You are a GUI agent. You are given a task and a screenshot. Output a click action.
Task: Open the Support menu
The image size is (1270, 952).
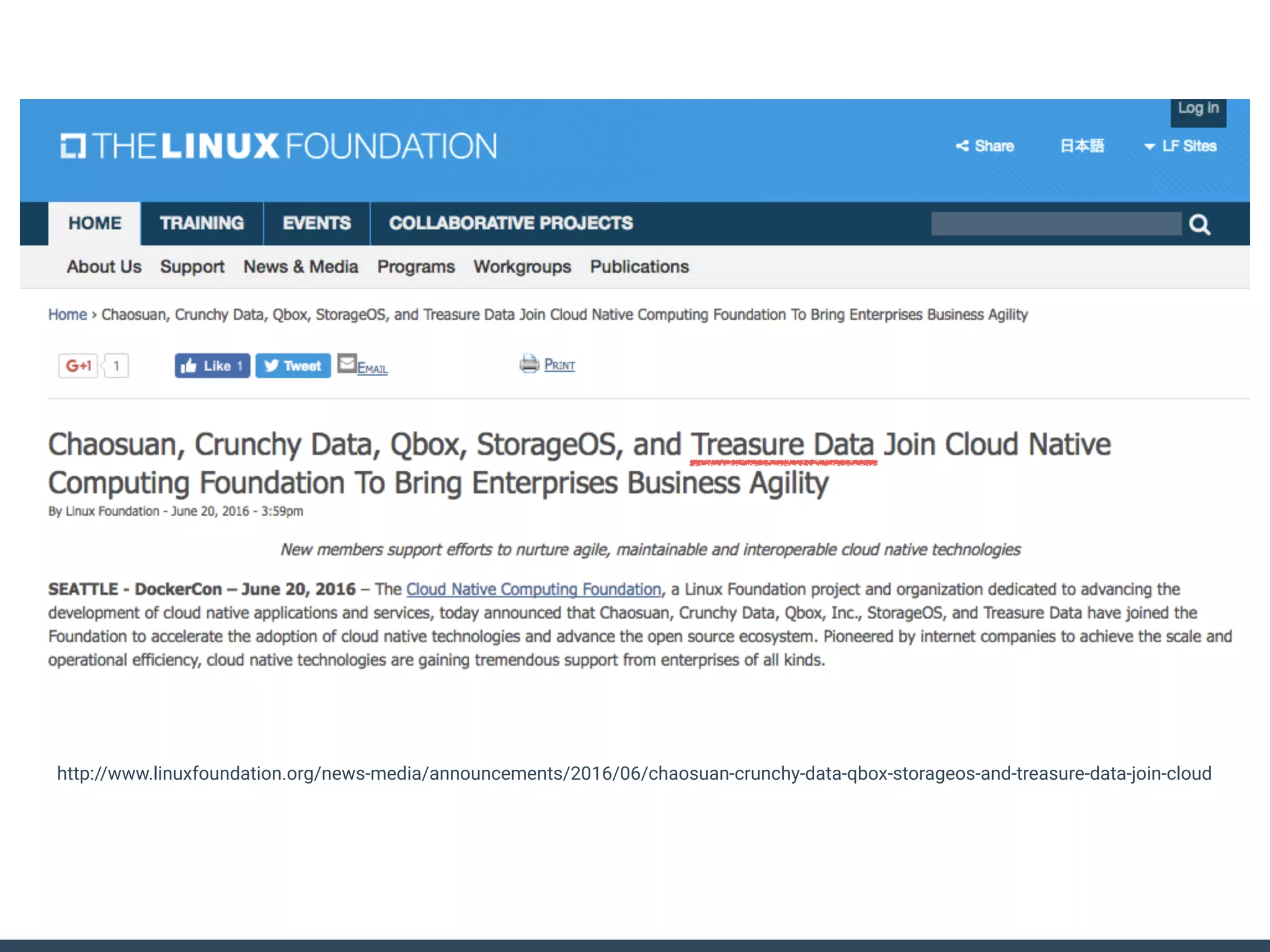pyautogui.click(x=192, y=267)
